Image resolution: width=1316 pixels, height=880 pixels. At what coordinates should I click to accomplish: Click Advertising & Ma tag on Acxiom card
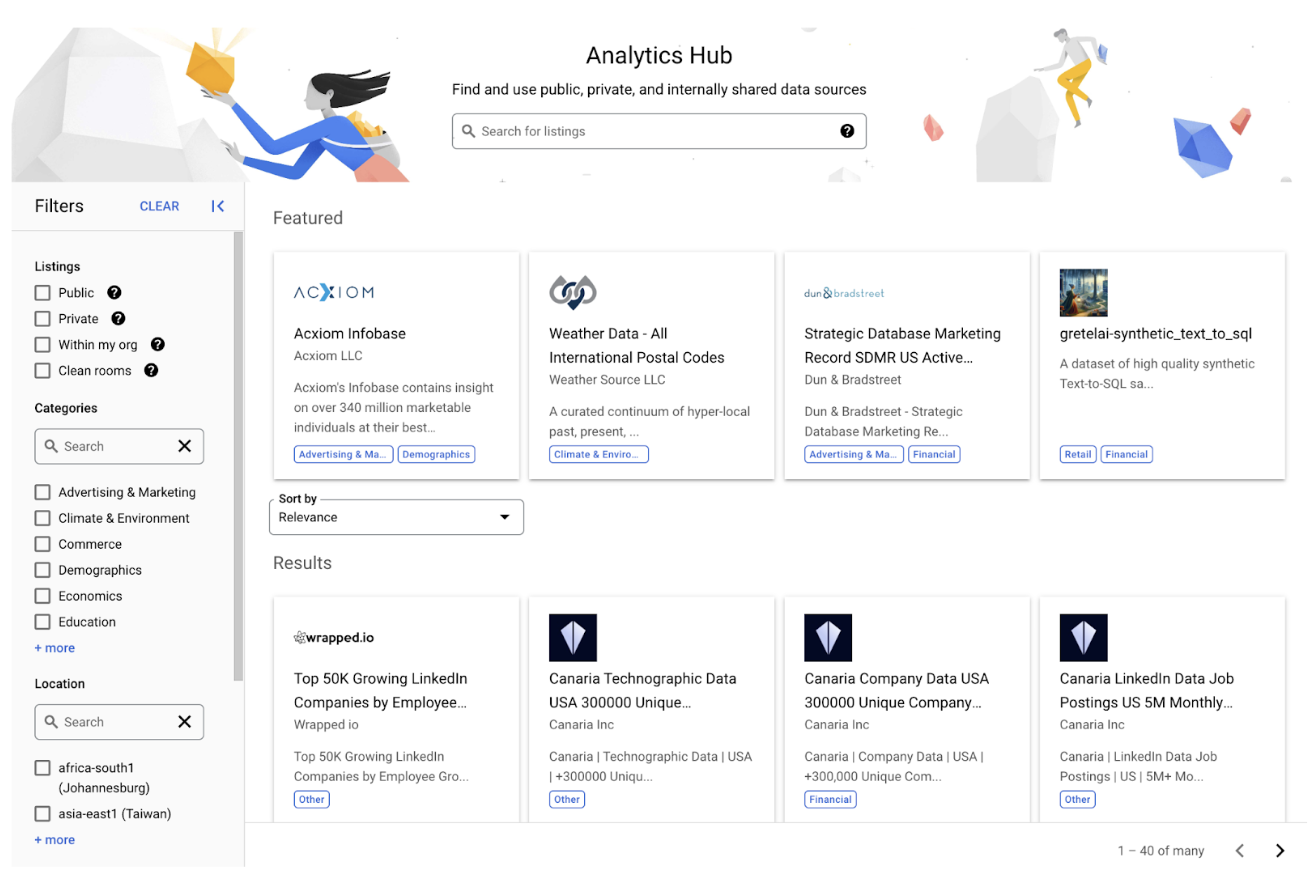point(343,454)
